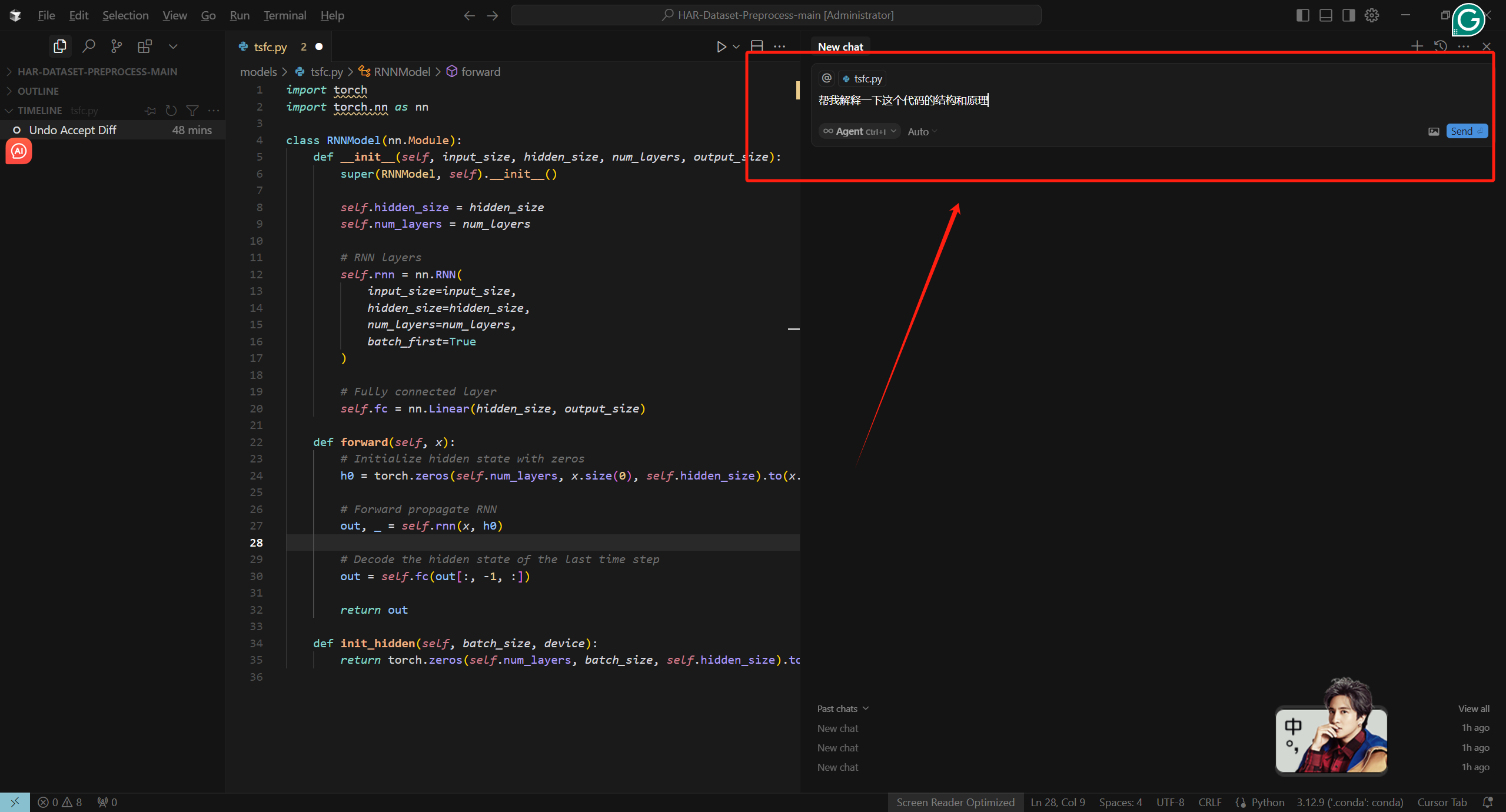The height and width of the screenshot is (812, 1506).
Task: Select the tsfc.py editor tab
Action: pos(270,47)
